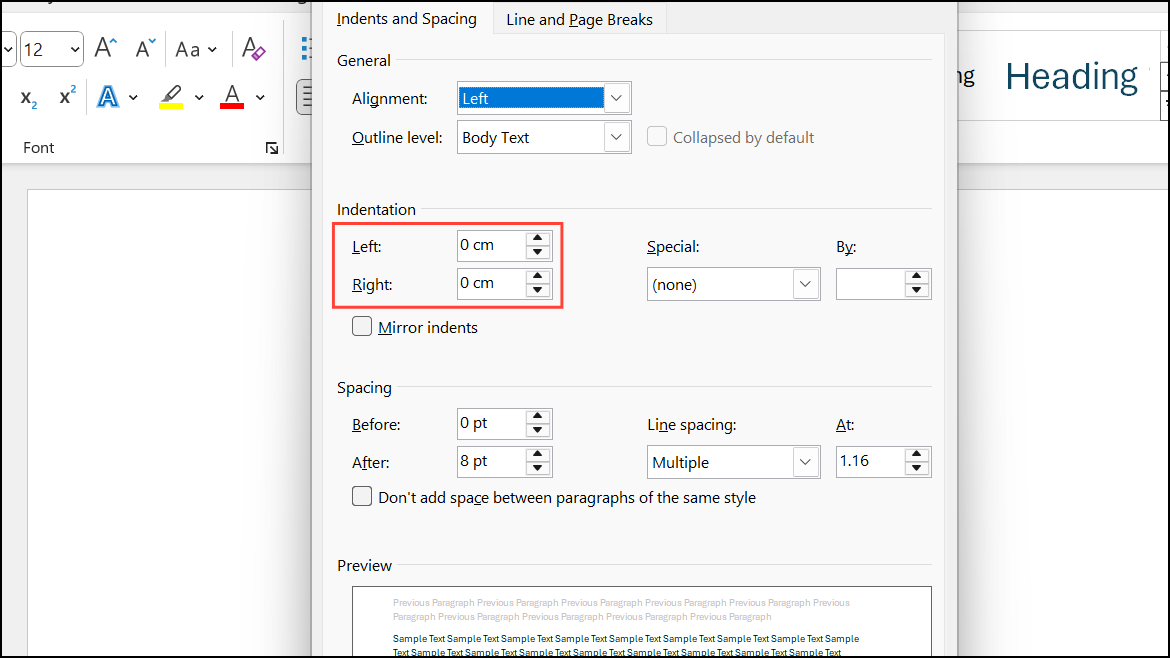The width and height of the screenshot is (1170, 658).
Task: Switch to Line and Page Breaks tab
Action: [579, 19]
